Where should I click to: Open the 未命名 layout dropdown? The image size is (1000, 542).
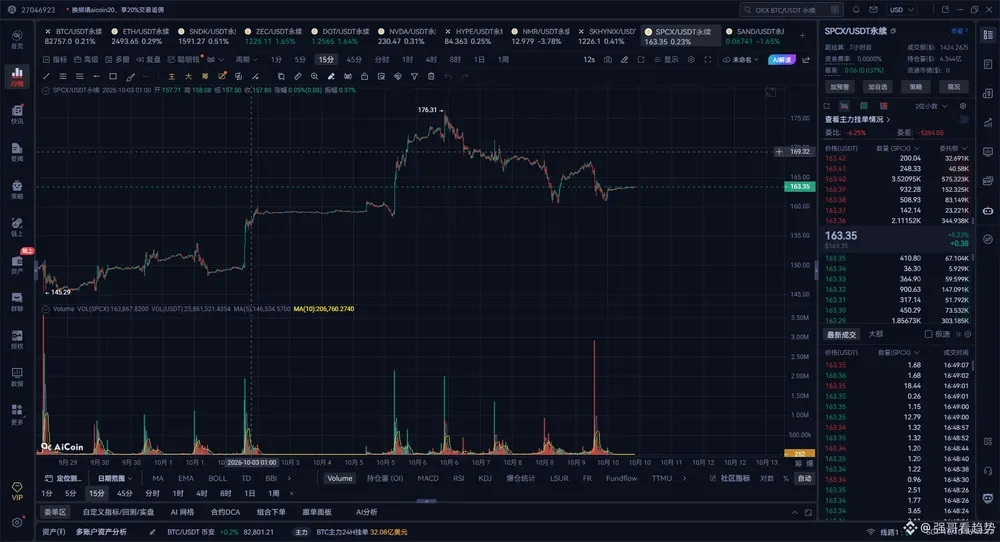coord(741,59)
